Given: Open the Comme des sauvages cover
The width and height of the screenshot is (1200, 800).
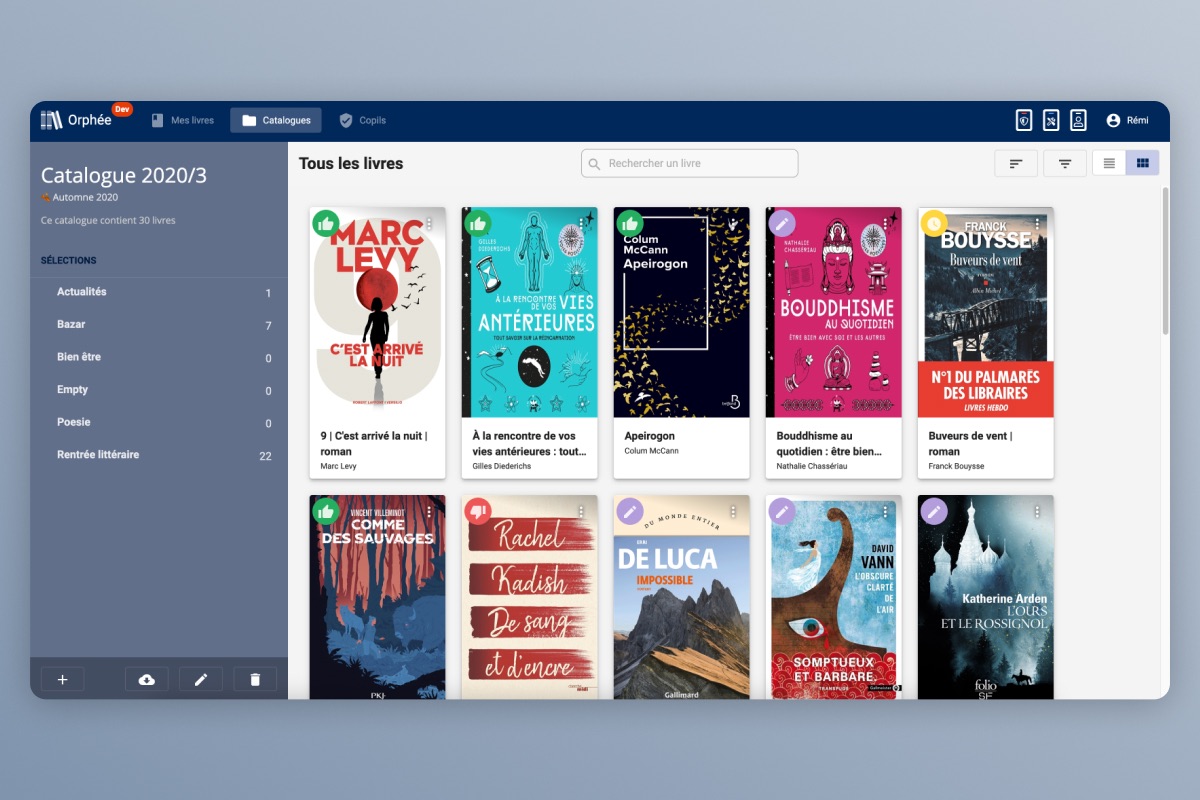Looking at the screenshot, I should click(378, 597).
